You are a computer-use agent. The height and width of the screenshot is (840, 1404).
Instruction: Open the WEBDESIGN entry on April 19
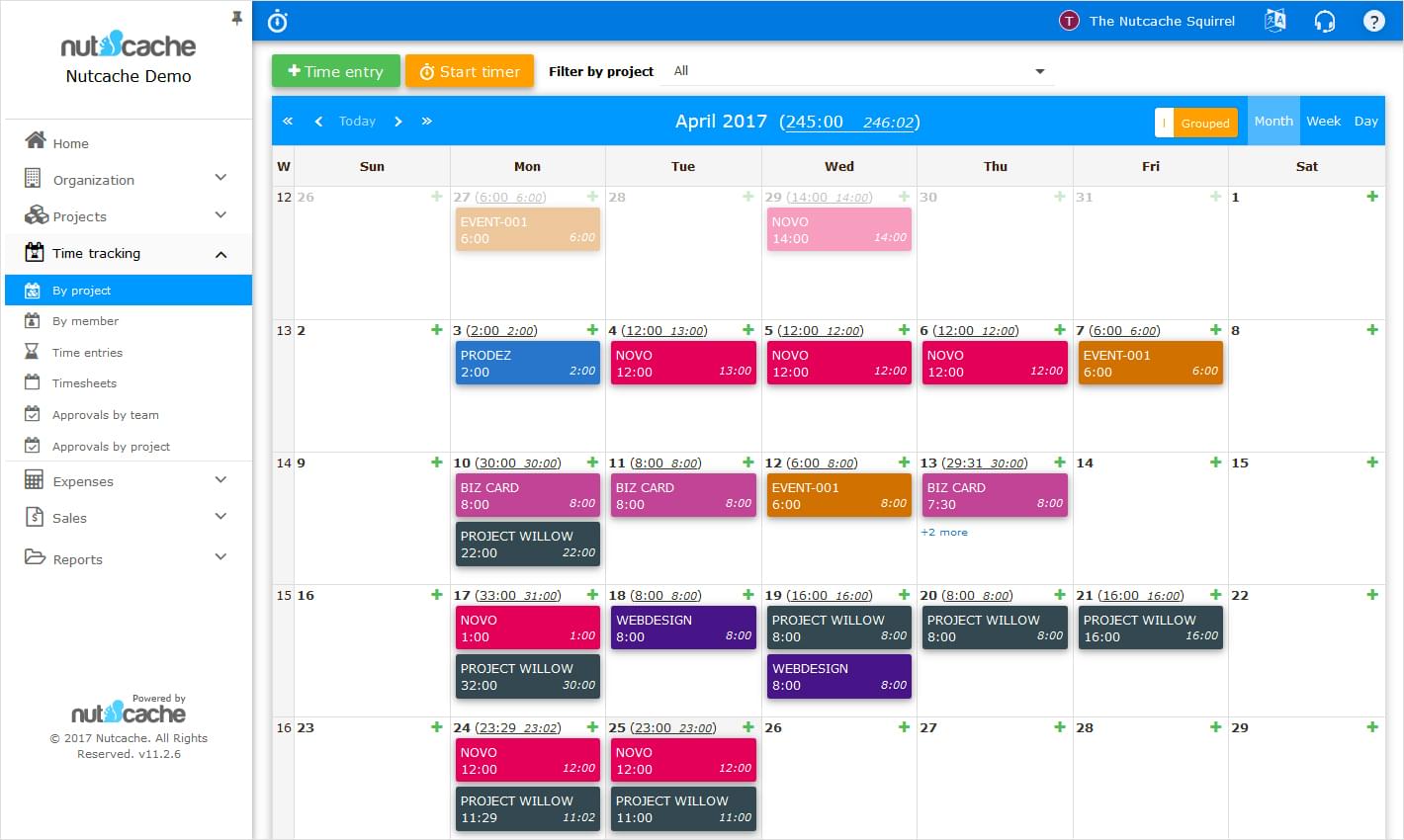click(839, 676)
